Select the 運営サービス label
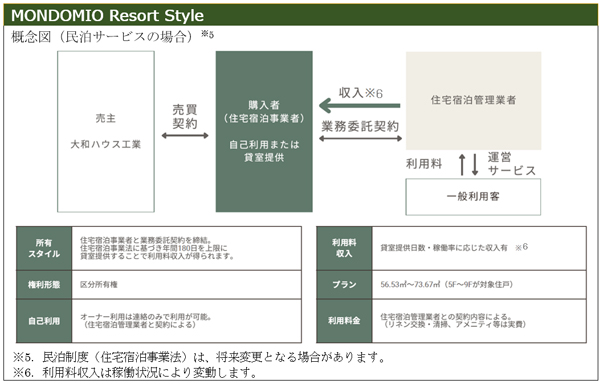The width and height of the screenshot is (600, 384). [x=512, y=164]
